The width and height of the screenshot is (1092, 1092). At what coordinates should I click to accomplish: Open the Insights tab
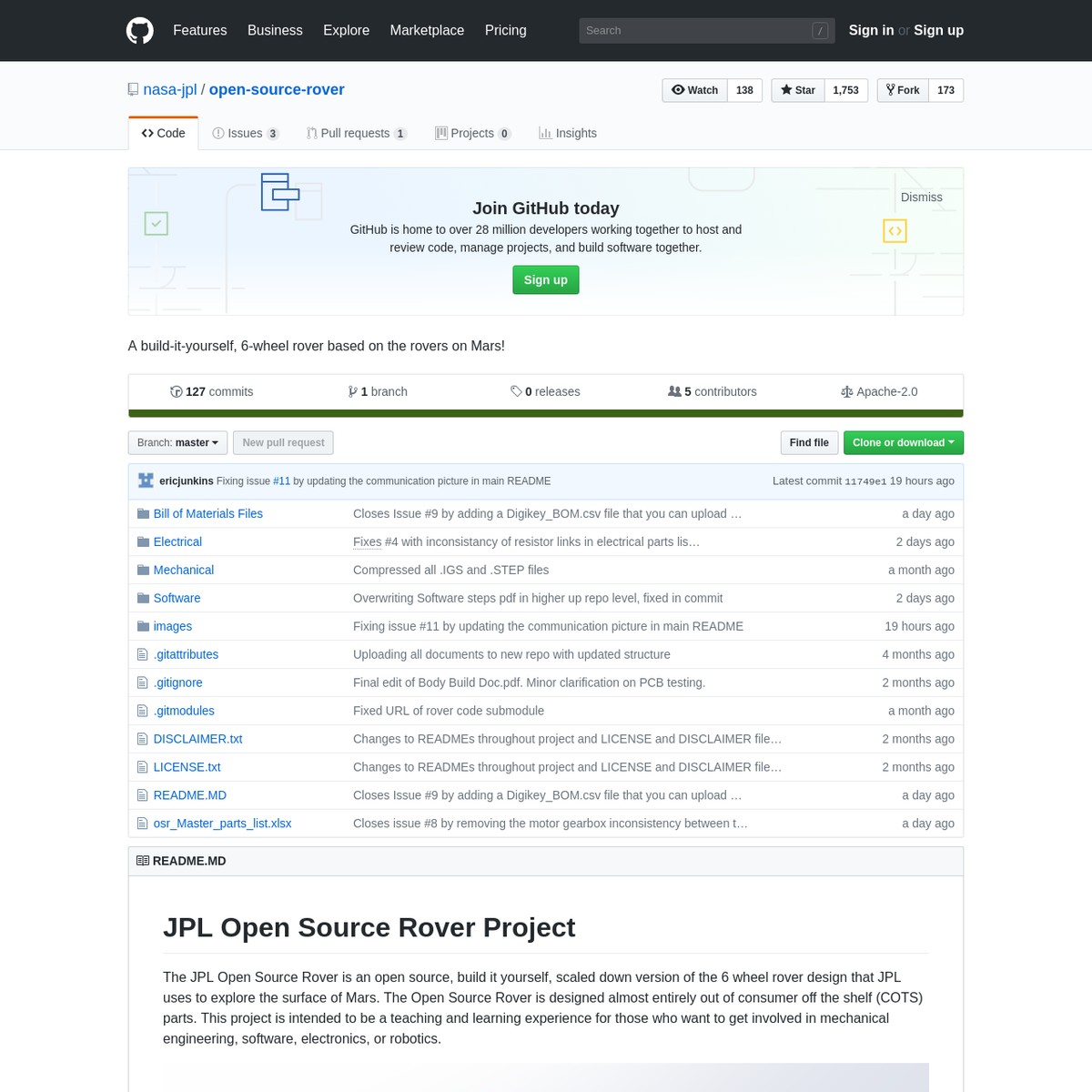(568, 133)
